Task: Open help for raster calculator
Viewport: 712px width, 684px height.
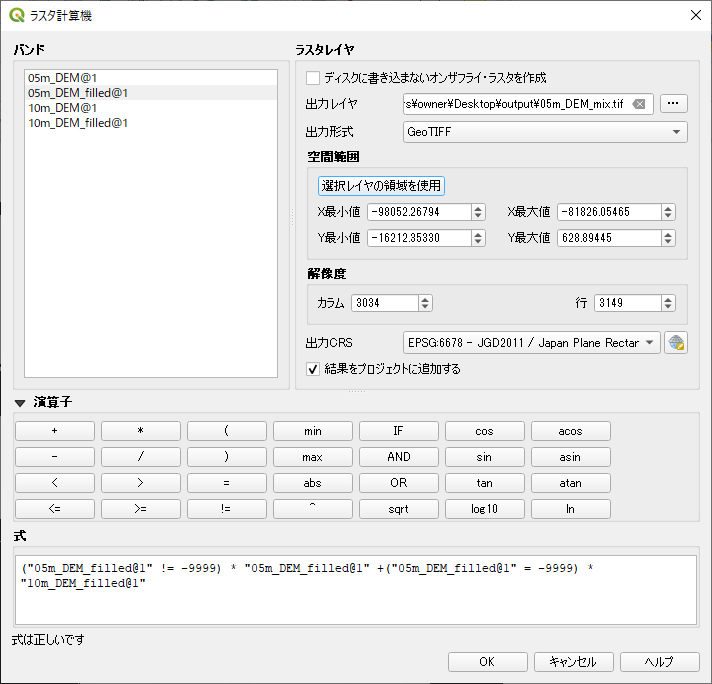Action: point(659,662)
